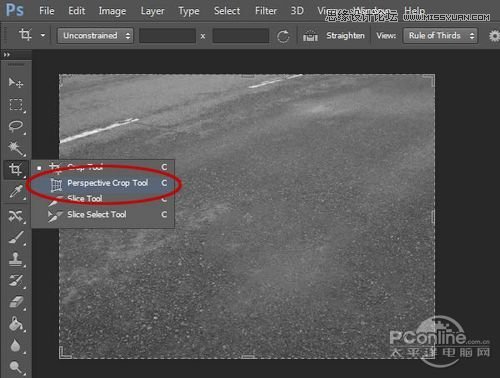Click the x swap dimensions button
500x378 pixels.
pyautogui.click(x=203, y=36)
